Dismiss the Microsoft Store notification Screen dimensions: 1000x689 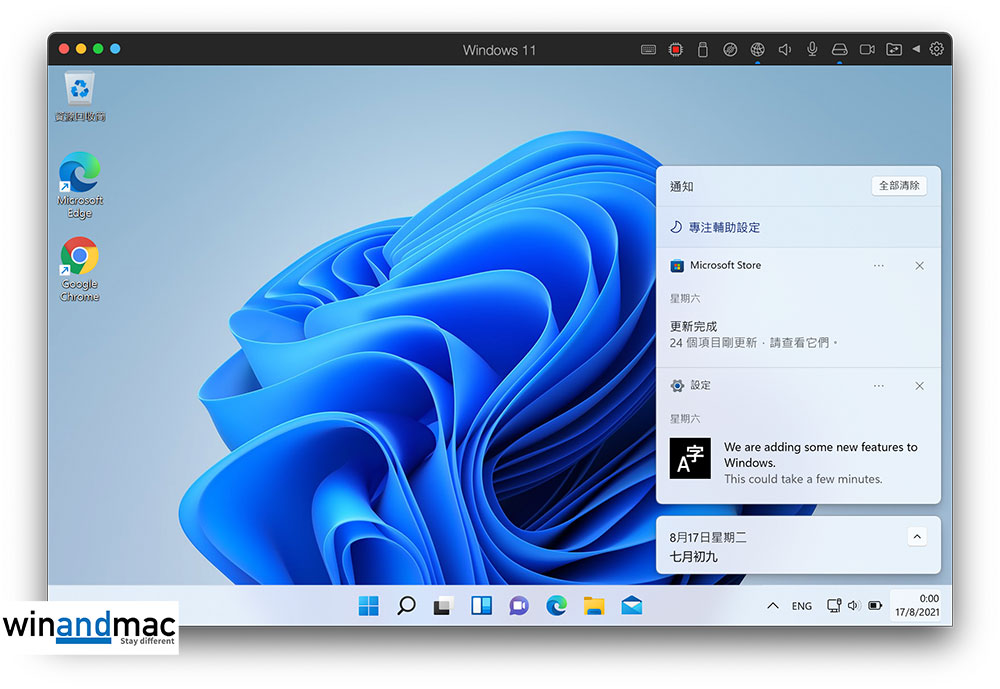pyautogui.click(x=920, y=266)
